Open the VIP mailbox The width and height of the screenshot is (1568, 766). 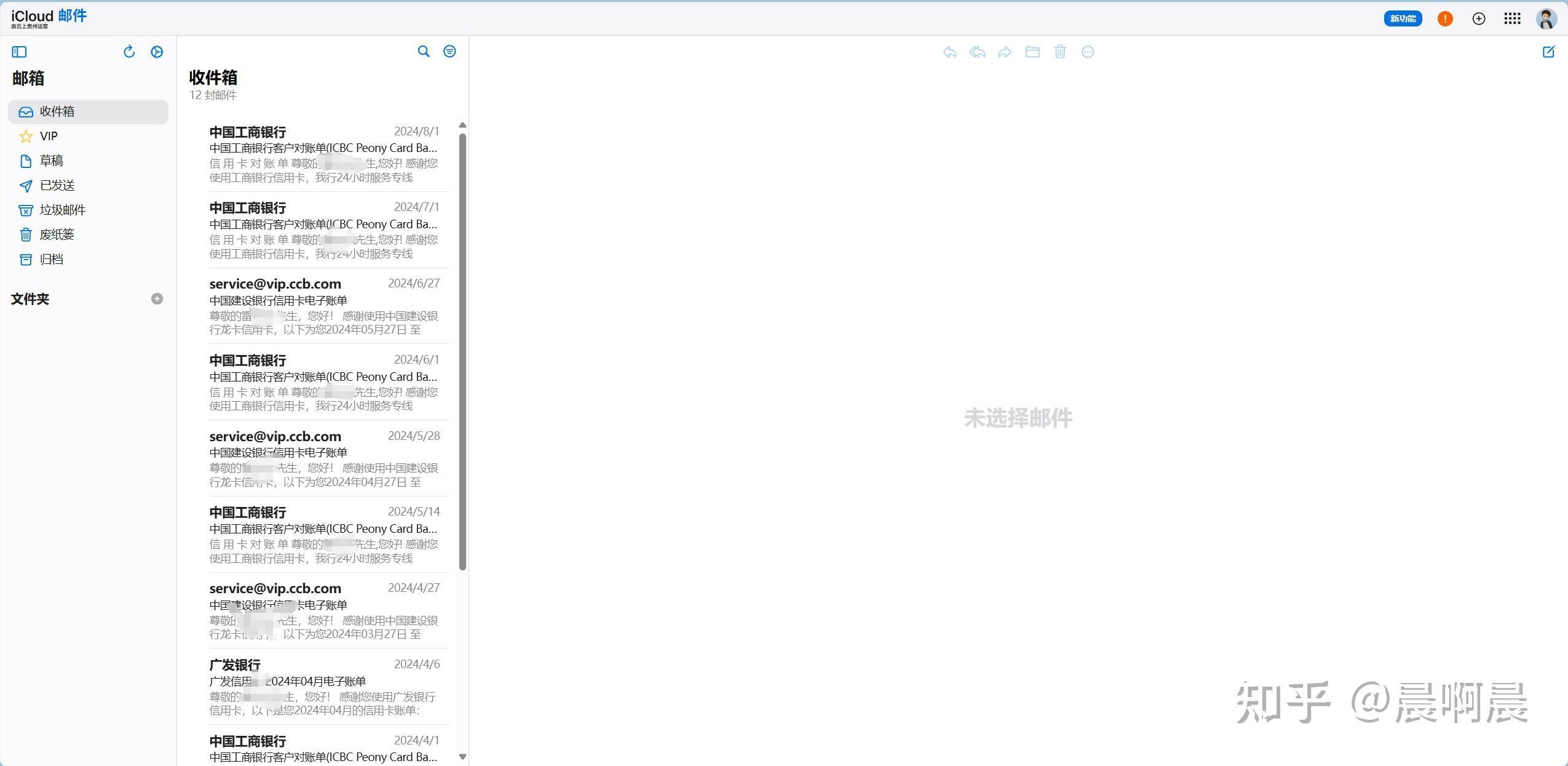88,136
